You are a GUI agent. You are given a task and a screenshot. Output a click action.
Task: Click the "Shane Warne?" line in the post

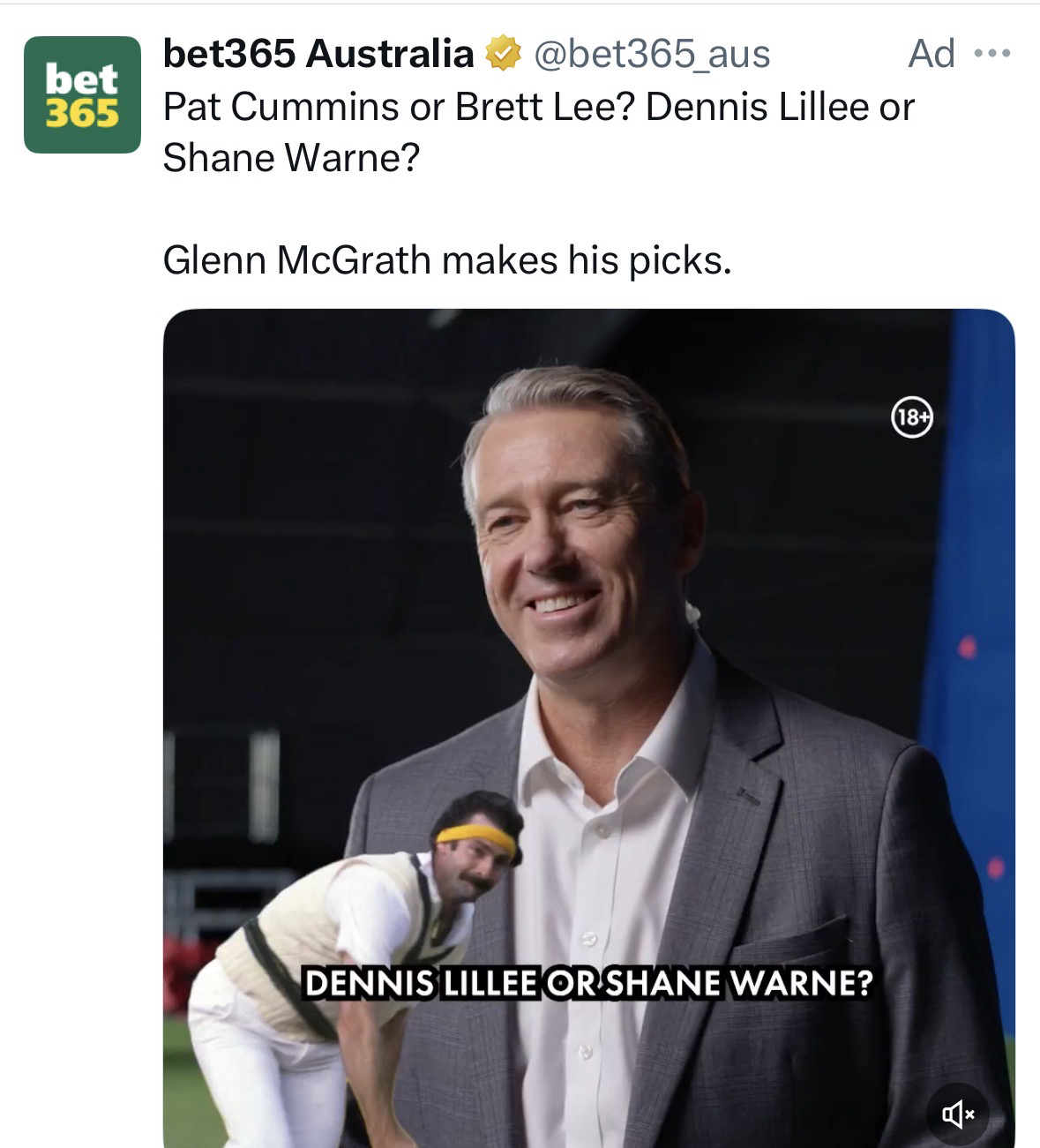(292, 158)
